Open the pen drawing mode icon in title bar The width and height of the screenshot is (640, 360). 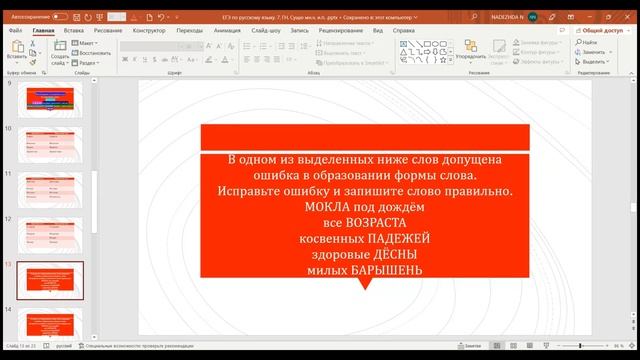(552, 17)
